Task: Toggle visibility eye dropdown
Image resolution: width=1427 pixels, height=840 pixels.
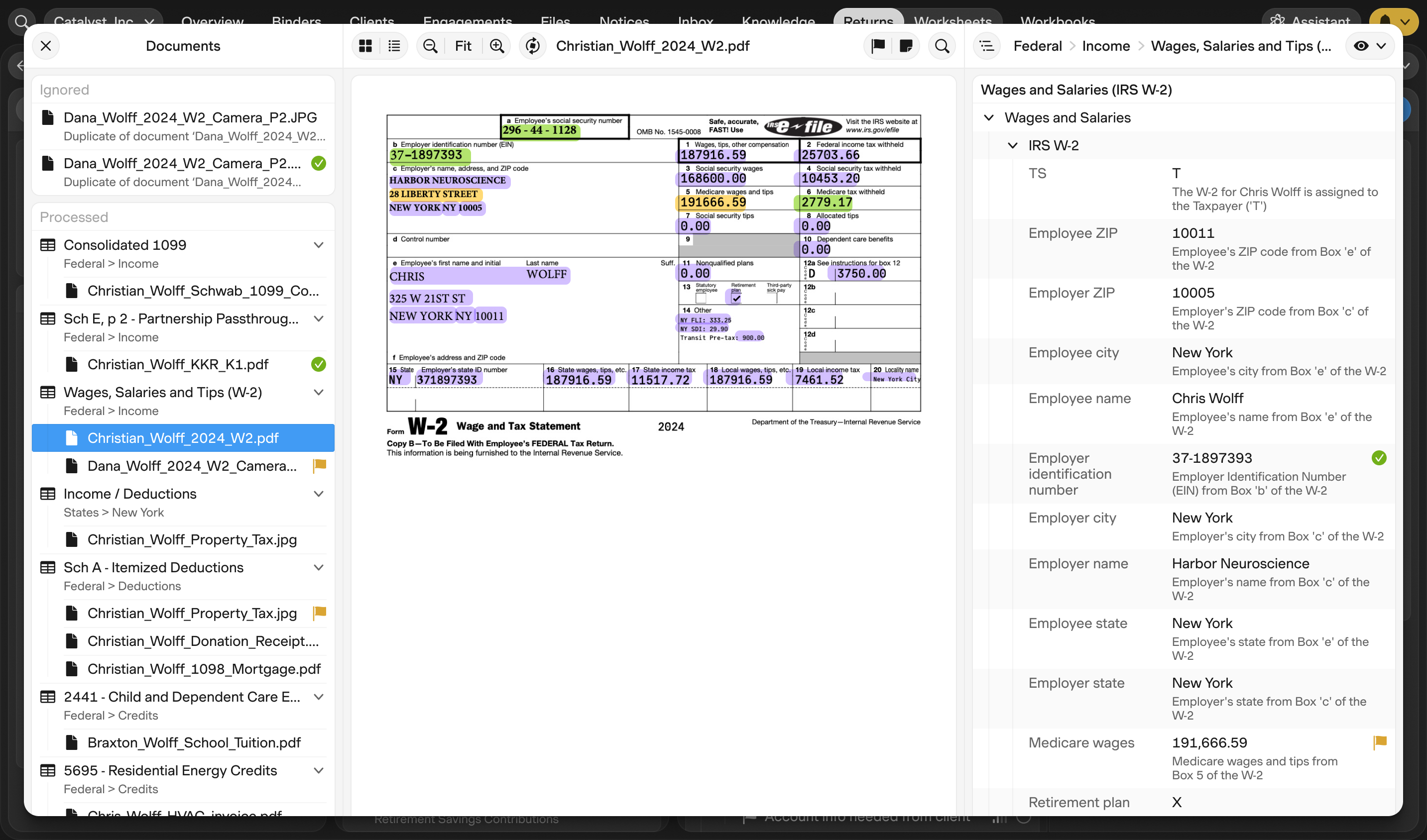Action: [1370, 46]
